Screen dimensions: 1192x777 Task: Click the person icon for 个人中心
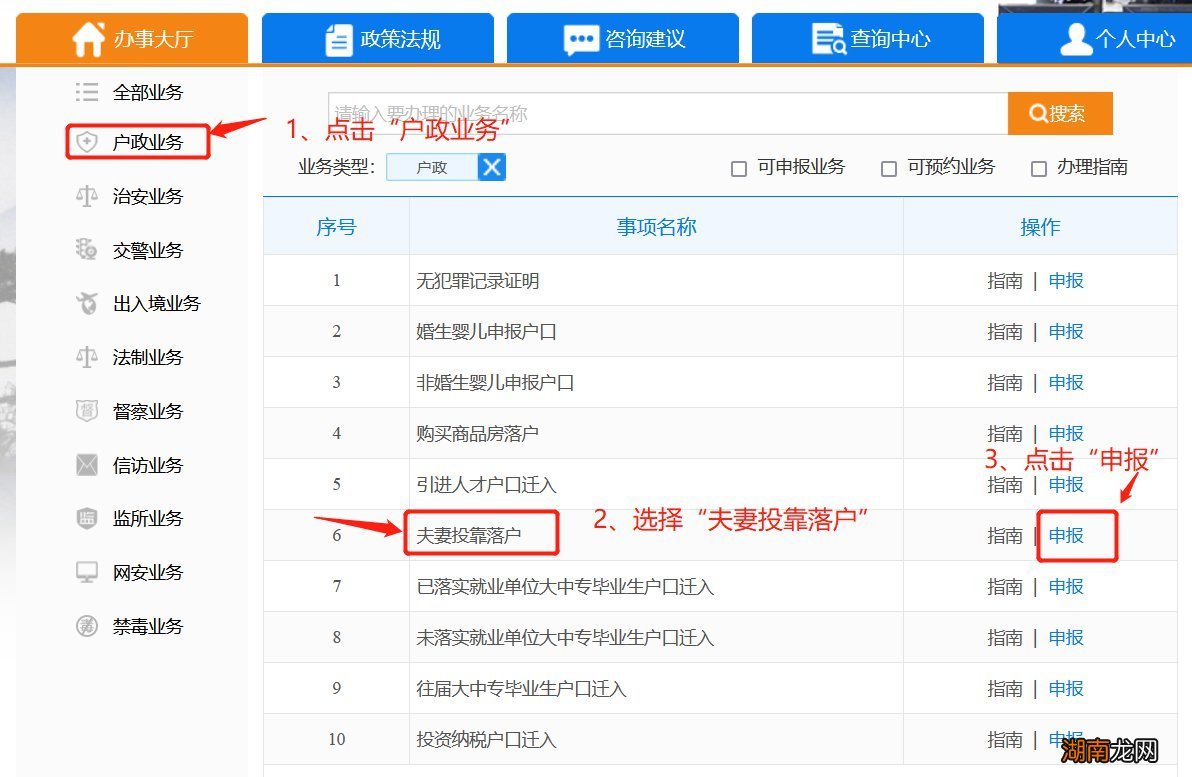1075,37
